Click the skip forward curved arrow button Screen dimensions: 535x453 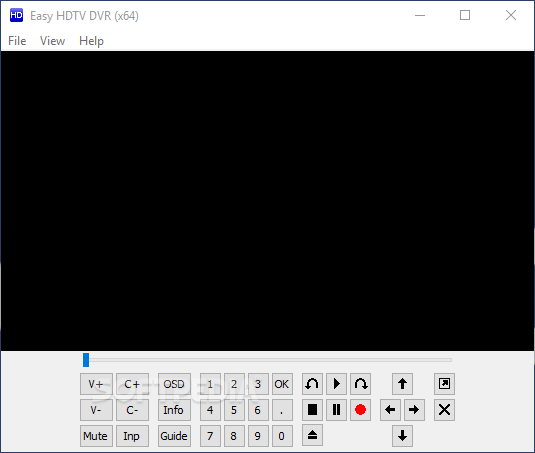361,384
